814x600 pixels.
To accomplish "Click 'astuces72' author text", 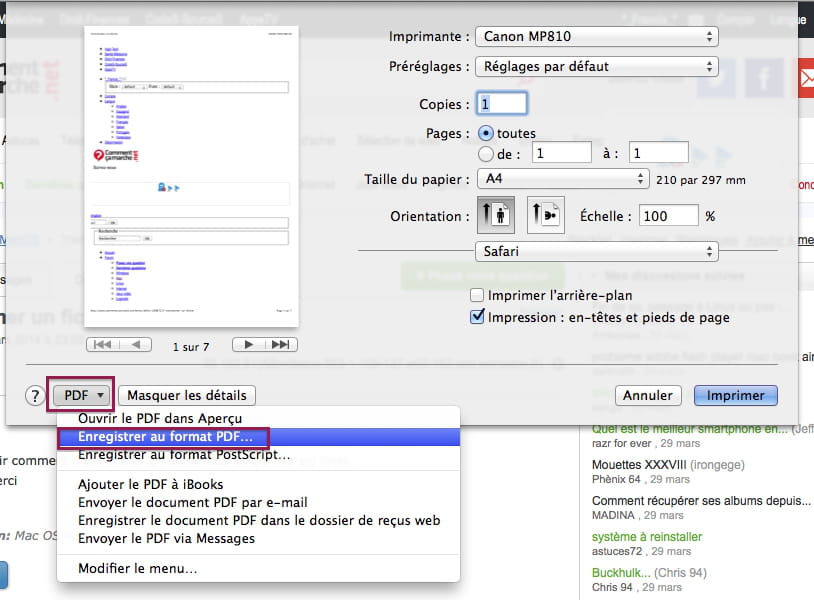I will [x=617, y=551].
